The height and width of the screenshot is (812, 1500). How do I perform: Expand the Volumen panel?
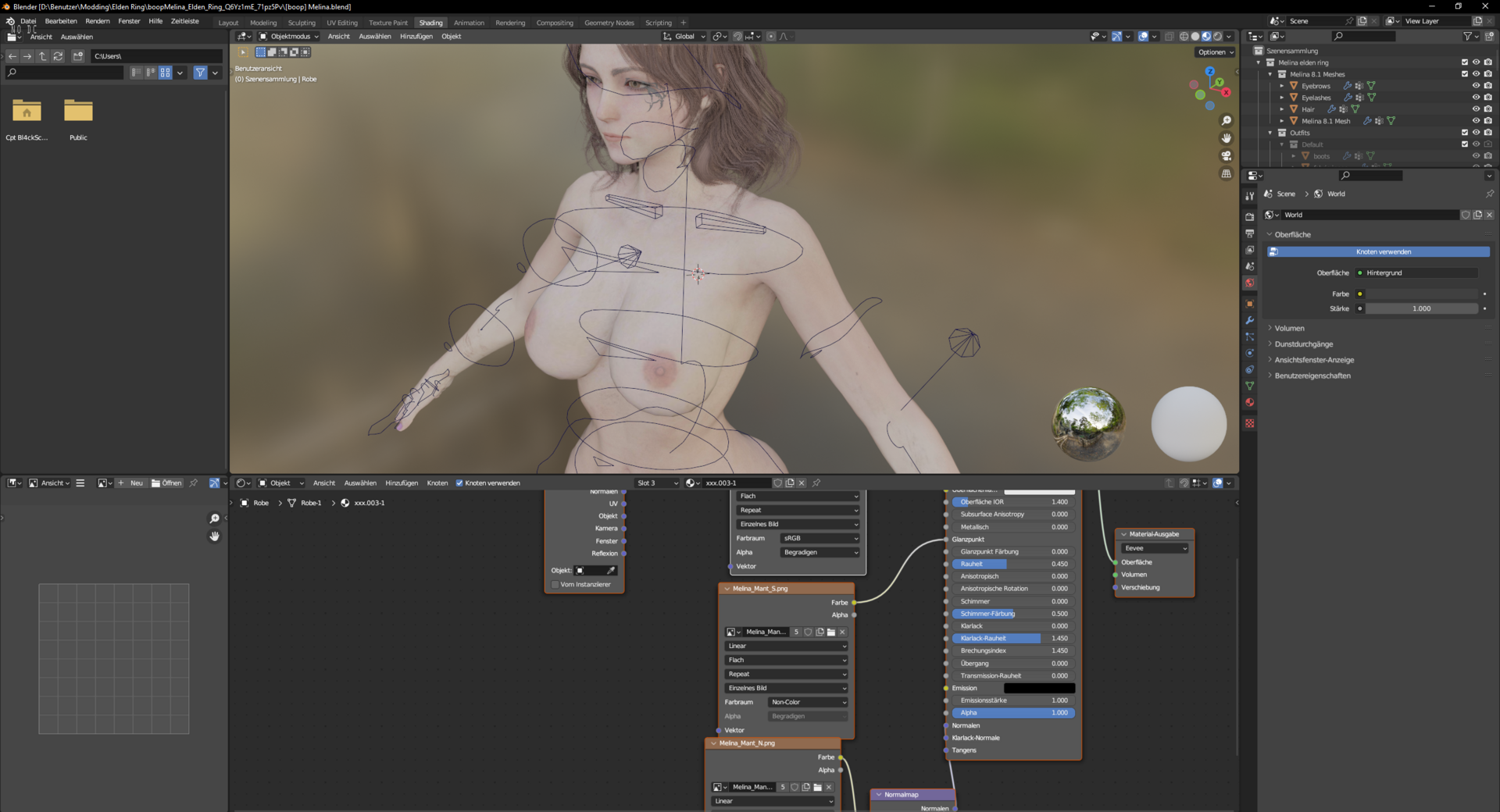tap(1289, 329)
